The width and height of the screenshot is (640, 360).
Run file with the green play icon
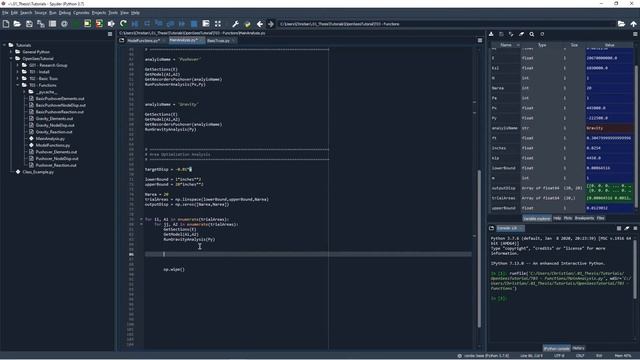(x=76, y=24)
